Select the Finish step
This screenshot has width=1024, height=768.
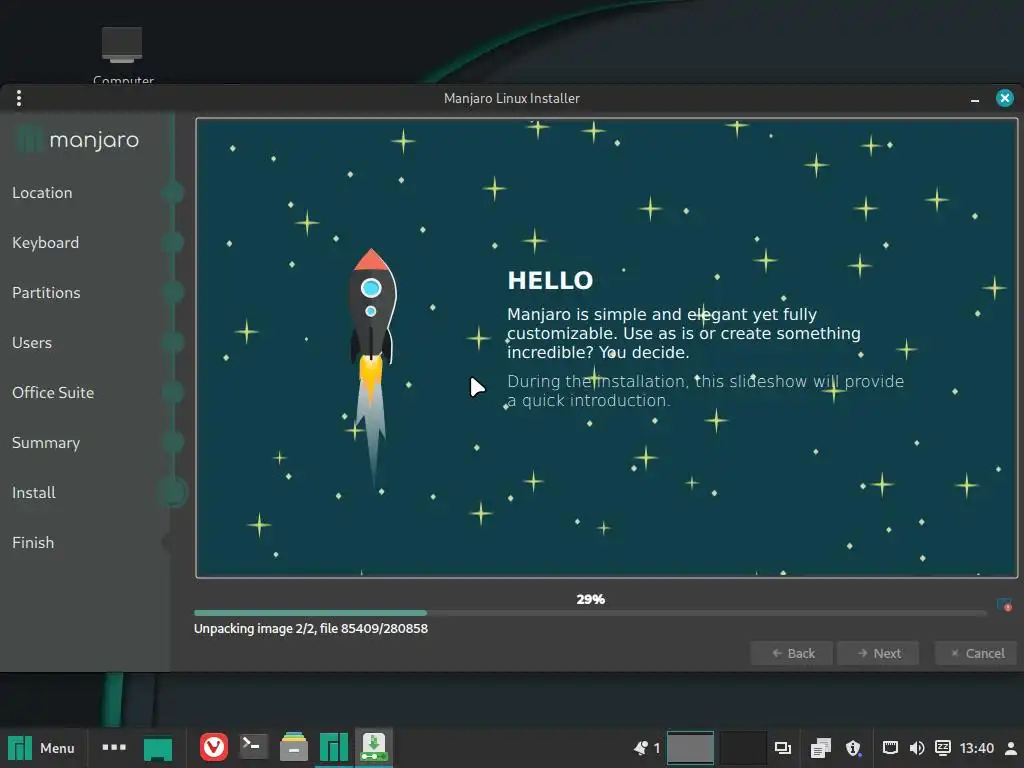point(33,542)
